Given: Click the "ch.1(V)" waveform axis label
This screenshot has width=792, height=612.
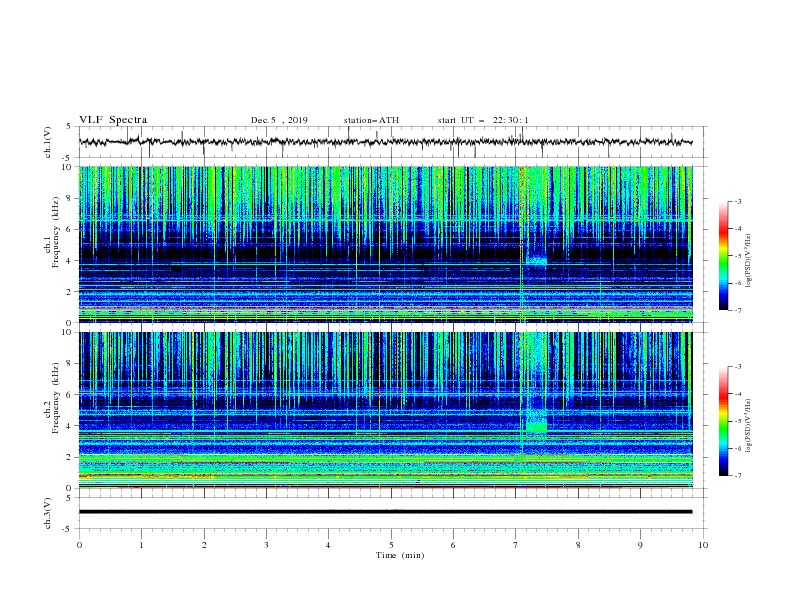Looking at the screenshot, I should coord(48,142).
